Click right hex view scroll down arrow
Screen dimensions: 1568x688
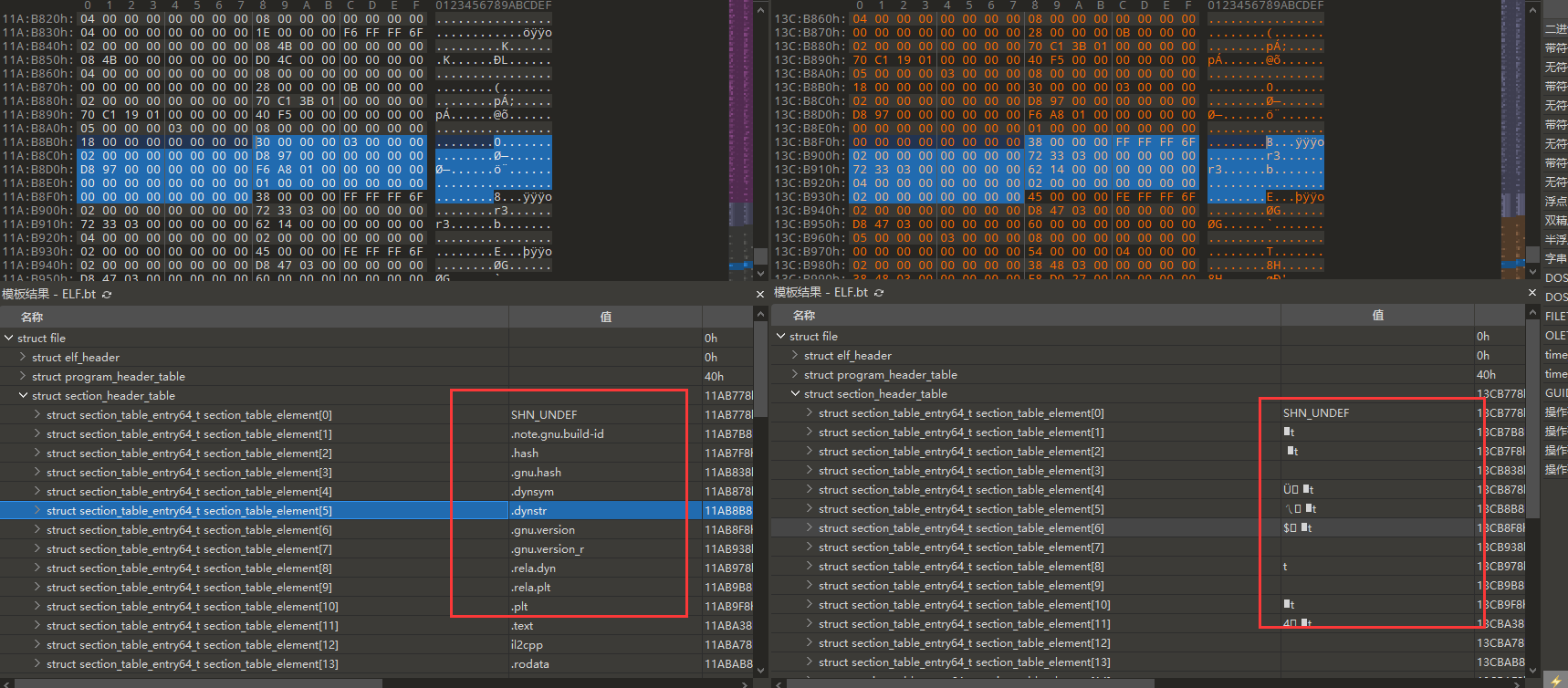click(1532, 271)
